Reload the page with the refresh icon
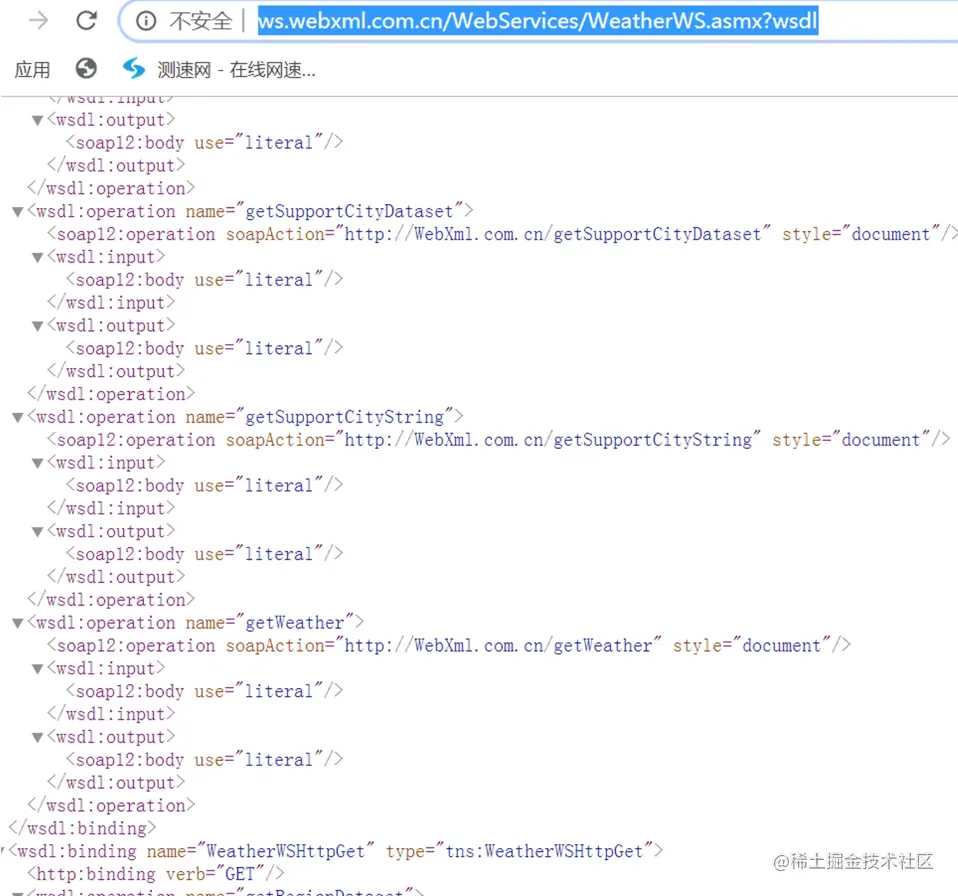This screenshot has height=896, width=958. pyautogui.click(x=86, y=21)
